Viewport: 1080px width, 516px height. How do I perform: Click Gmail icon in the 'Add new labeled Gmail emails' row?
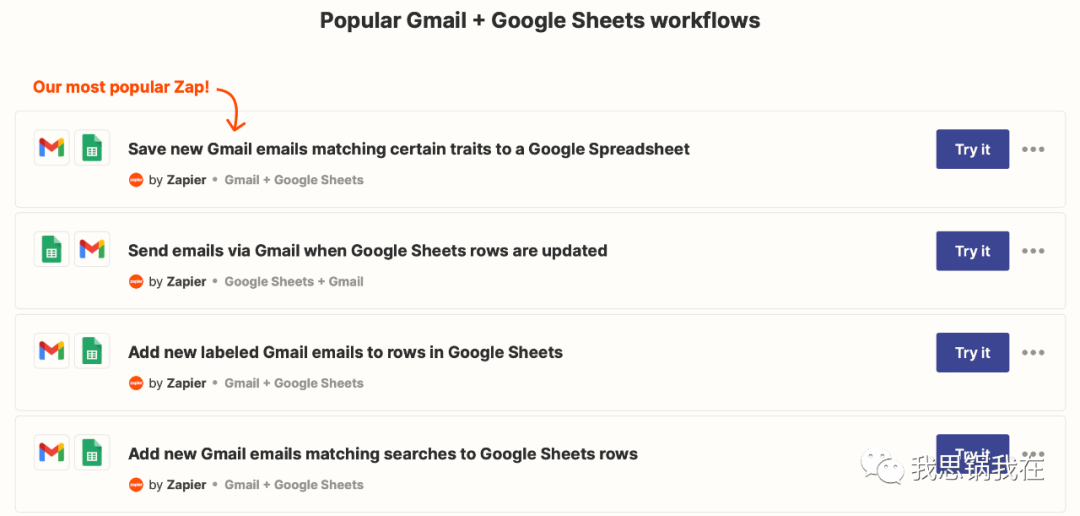click(x=52, y=351)
